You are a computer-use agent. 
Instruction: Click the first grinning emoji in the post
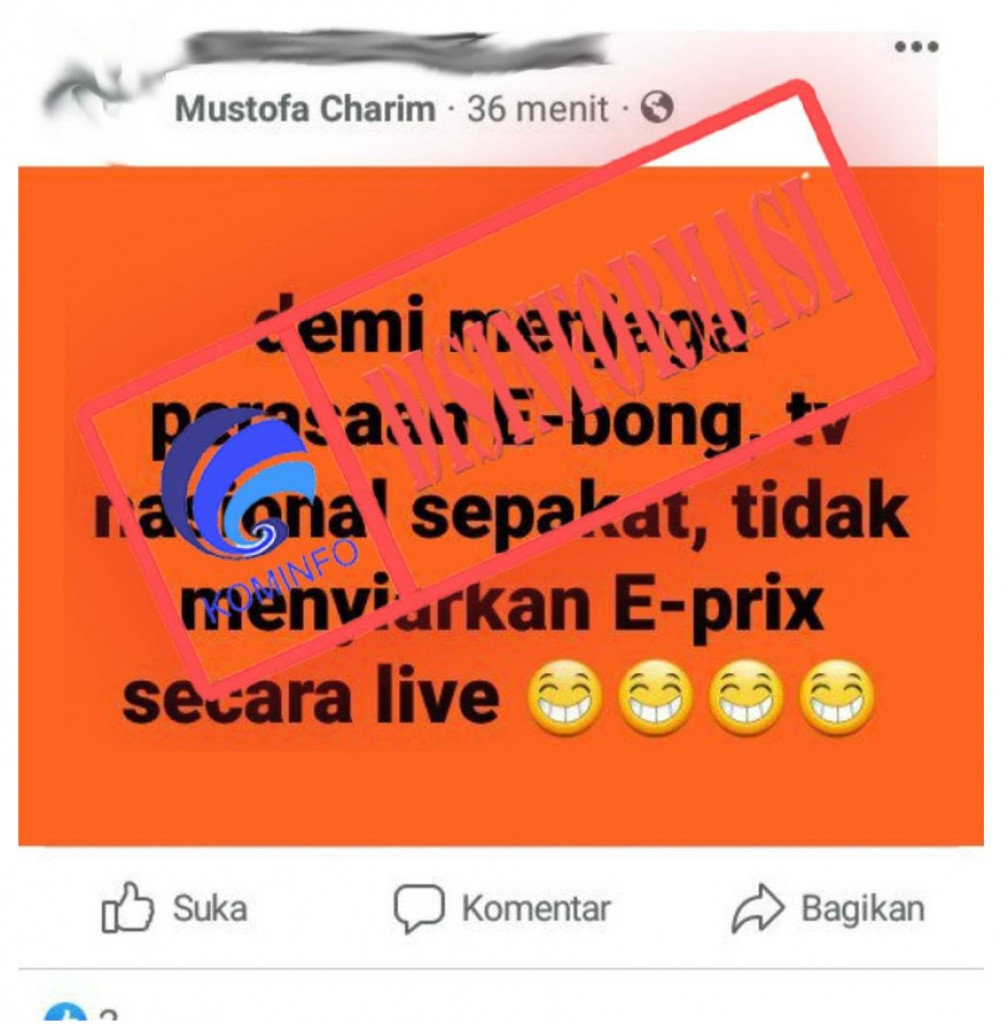565,698
